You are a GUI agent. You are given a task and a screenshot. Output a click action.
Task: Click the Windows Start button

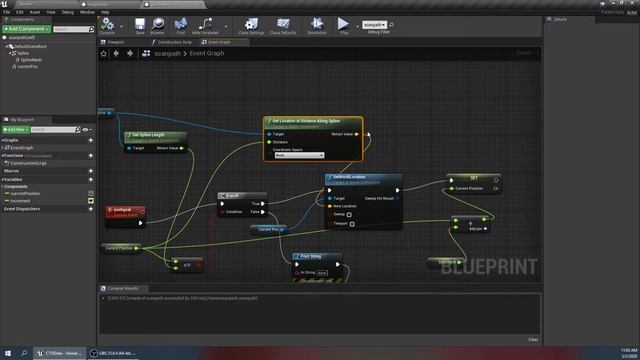pyautogui.click(x=8, y=353)
